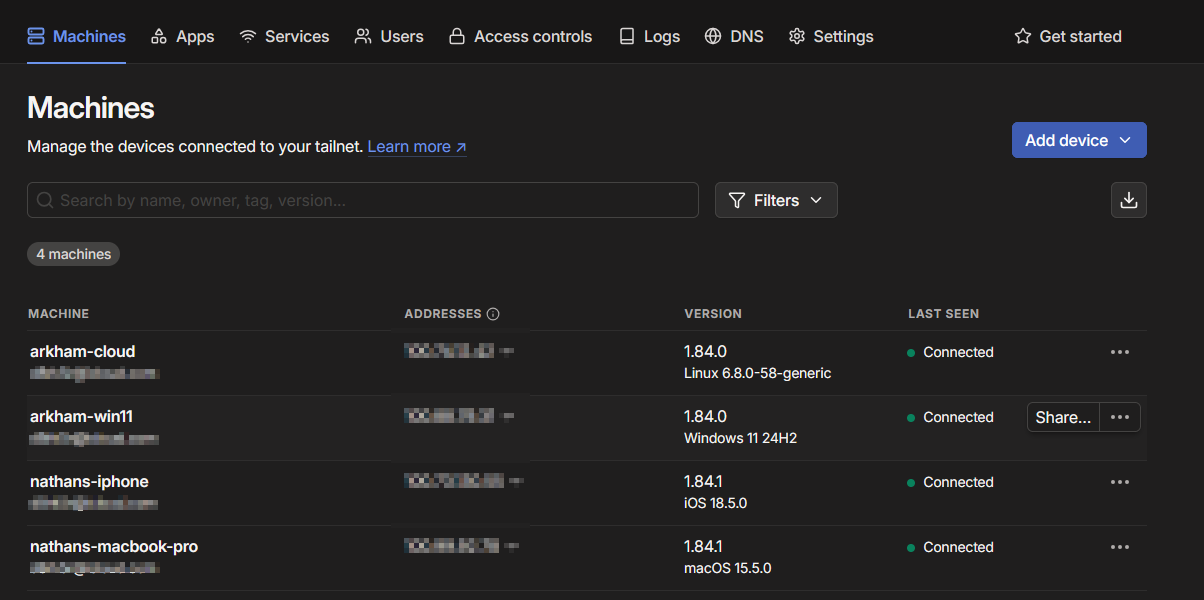Expand the arkham-cloud address dropdown
1204x600 pixels.
click(507, 352)
